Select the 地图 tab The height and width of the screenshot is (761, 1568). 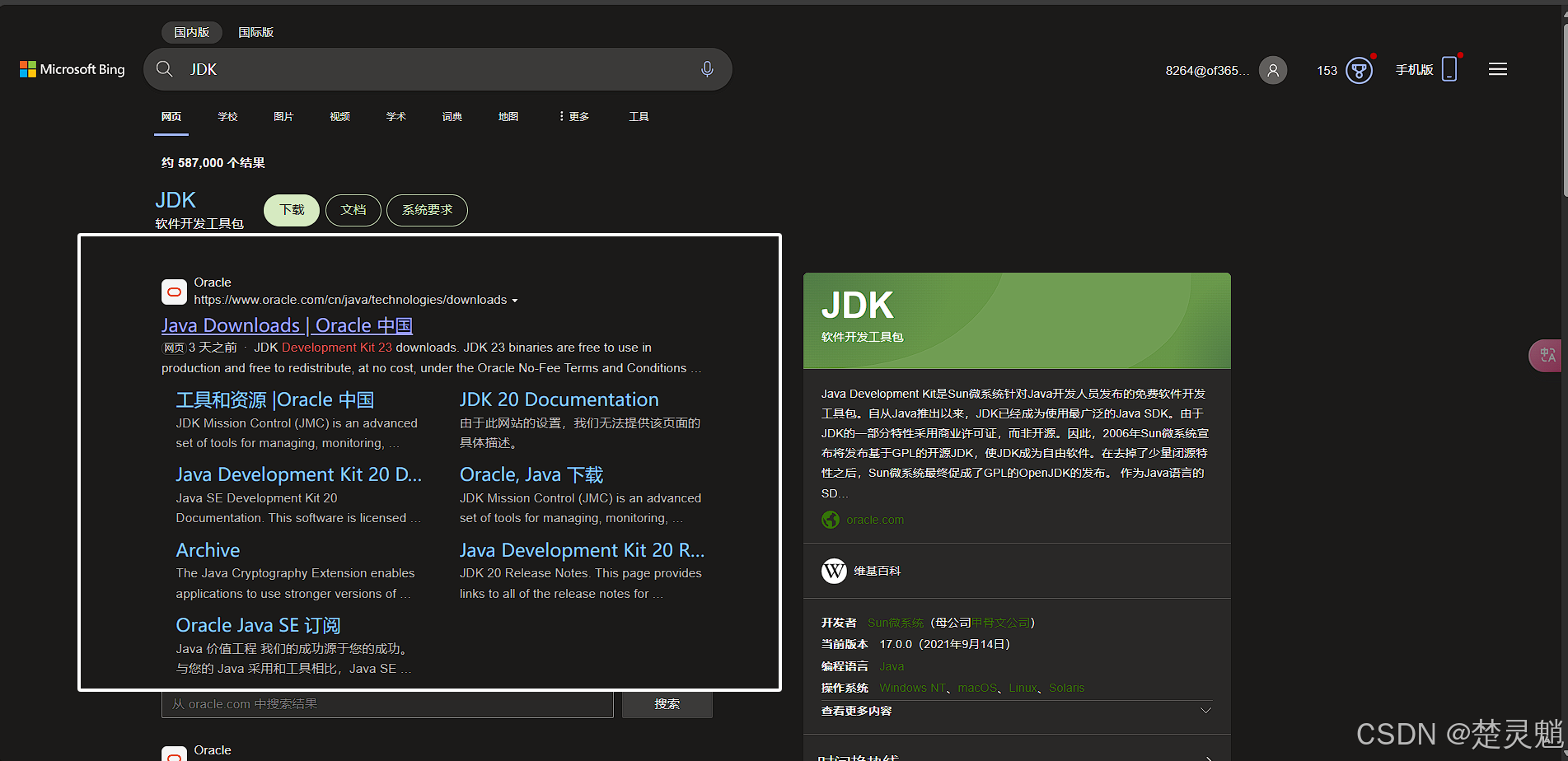click(508, 117)
